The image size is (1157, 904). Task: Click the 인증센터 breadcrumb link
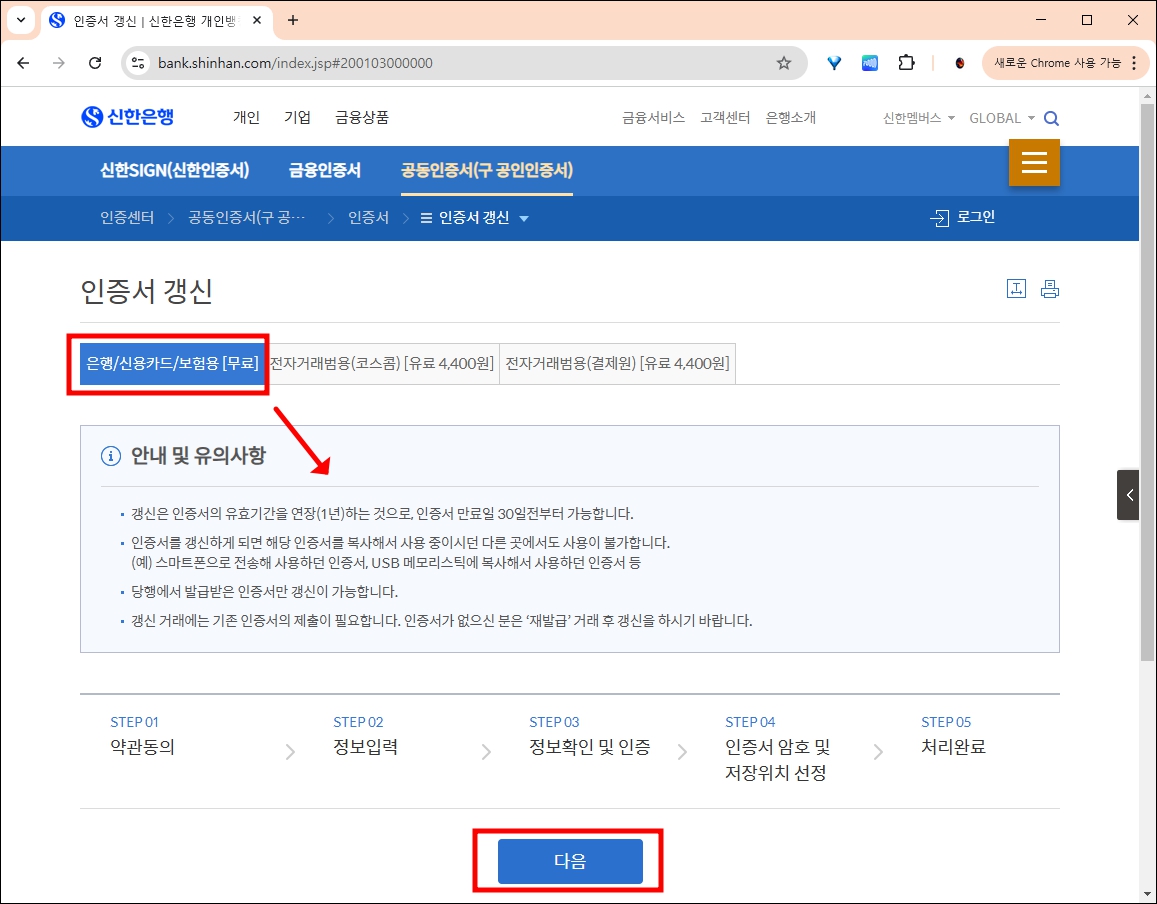tap(126, 217)
